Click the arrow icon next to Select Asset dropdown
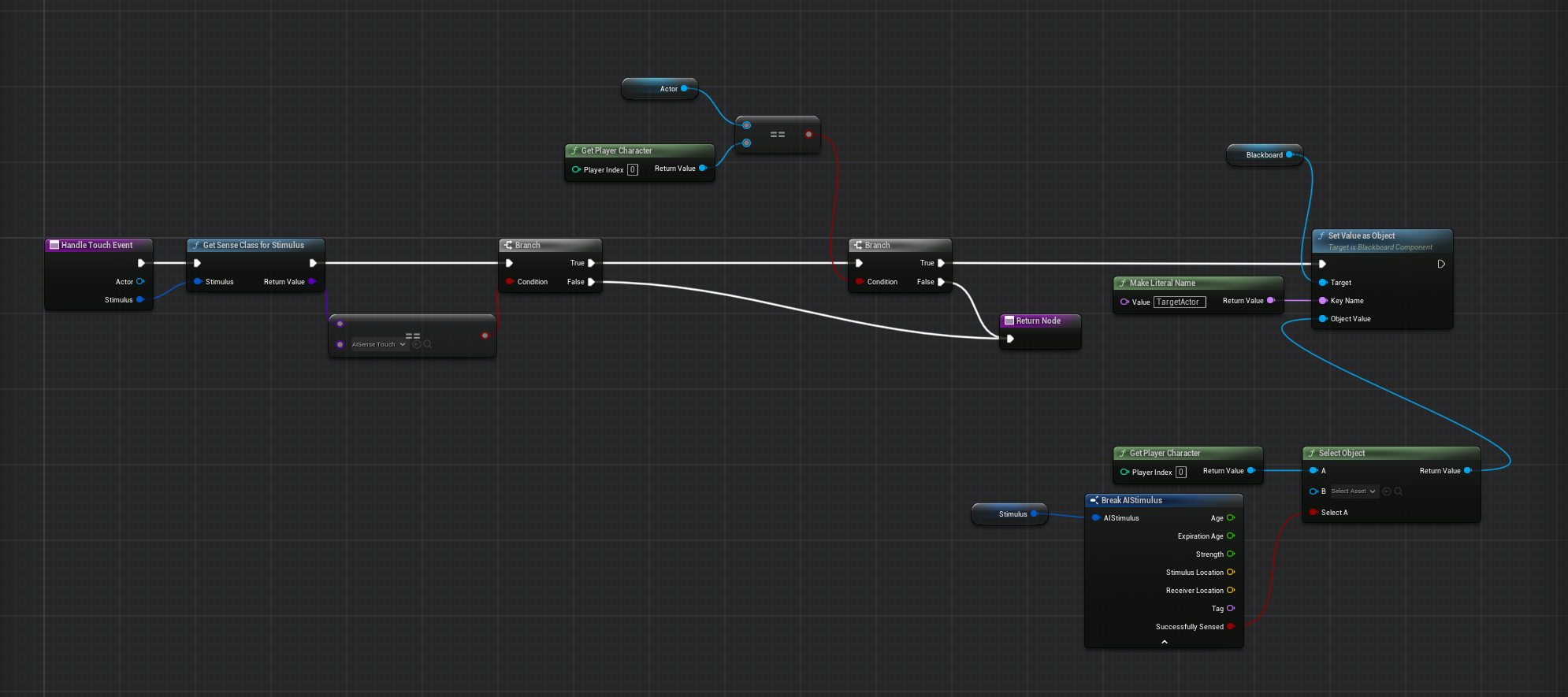Screen dimensions: 1568x697 [1387, 491]
